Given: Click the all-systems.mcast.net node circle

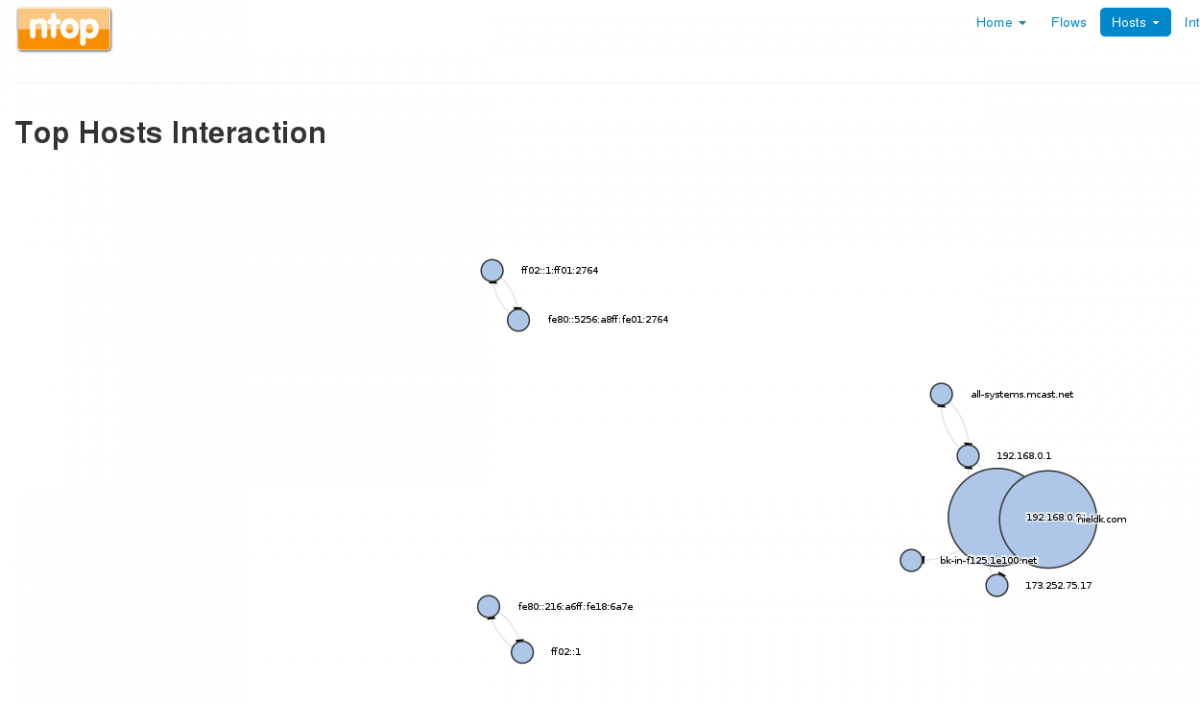Looking at the screenshot, I should click(941, 394).
